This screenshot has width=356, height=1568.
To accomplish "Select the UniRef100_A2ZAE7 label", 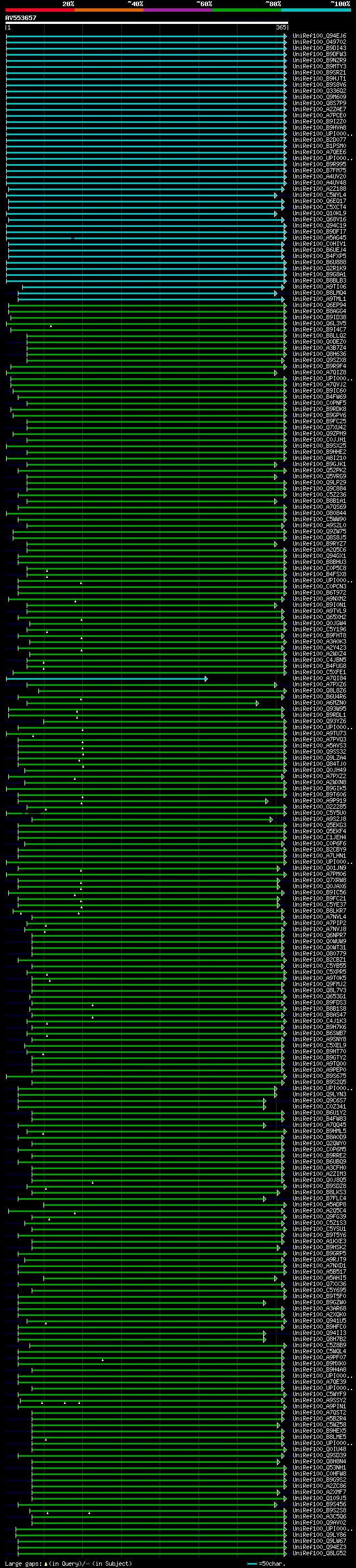I will click(319, 109).
